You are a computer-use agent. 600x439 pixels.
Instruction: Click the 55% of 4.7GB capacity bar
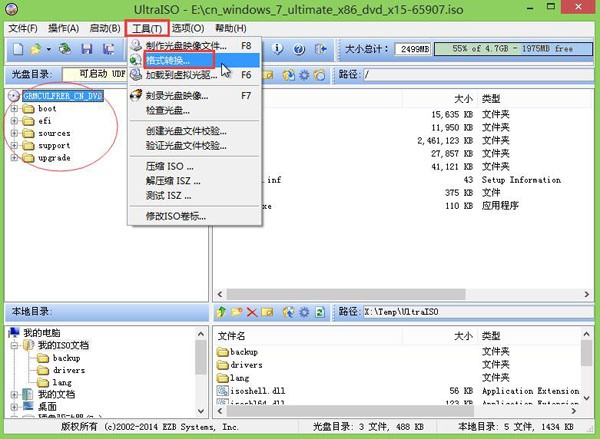pyautogui.click(x=513, y=49)
